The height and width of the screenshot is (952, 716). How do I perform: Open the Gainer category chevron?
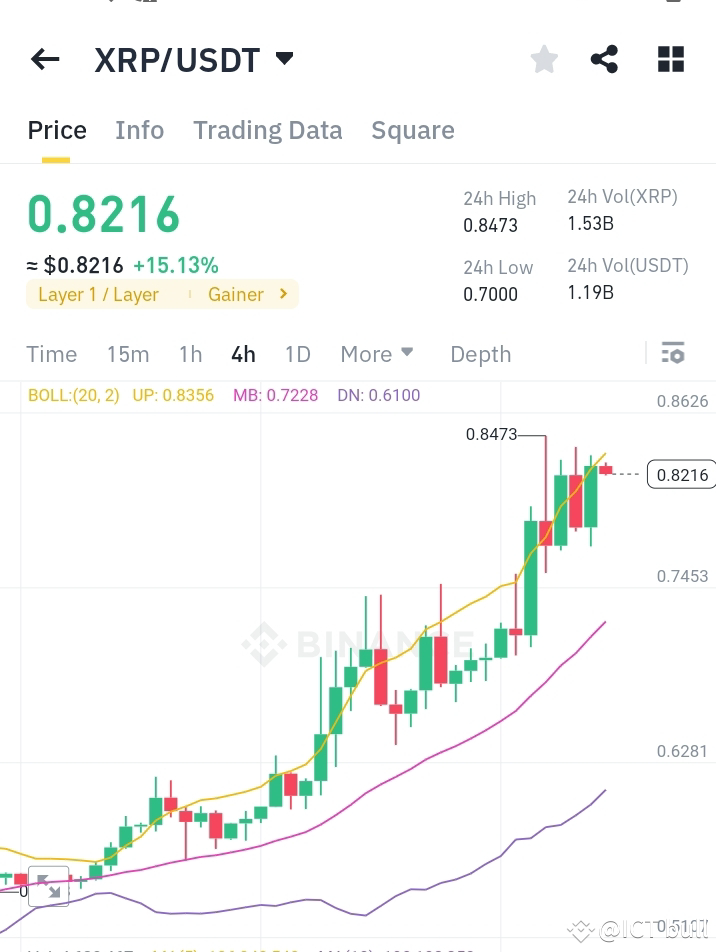click(x=281, y=294)
